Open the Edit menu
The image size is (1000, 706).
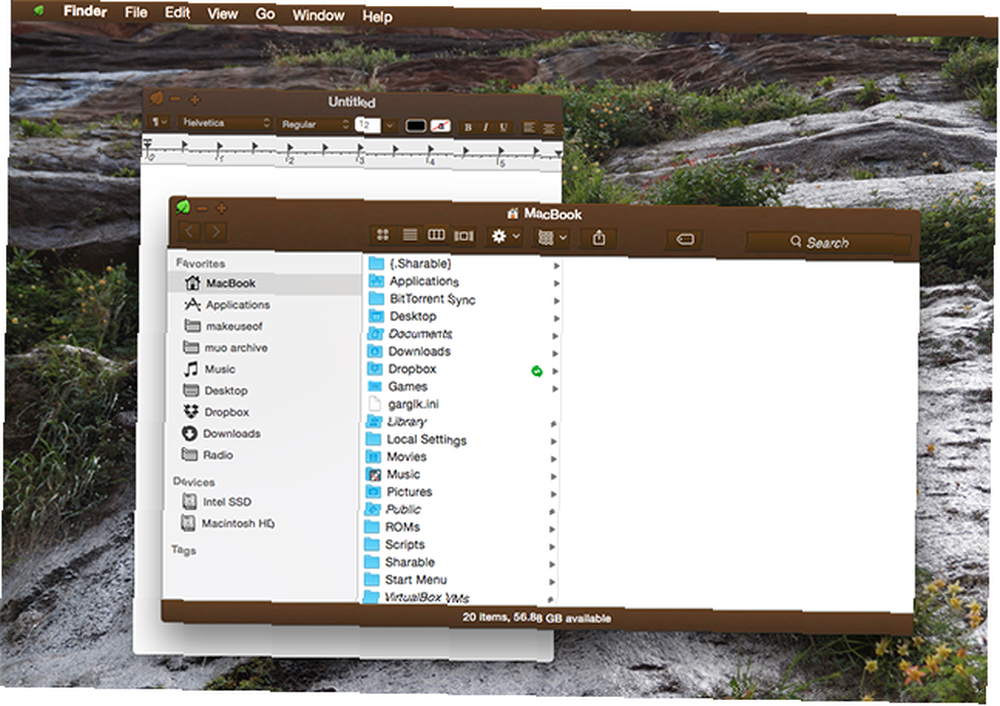click(x=177, y=13)
